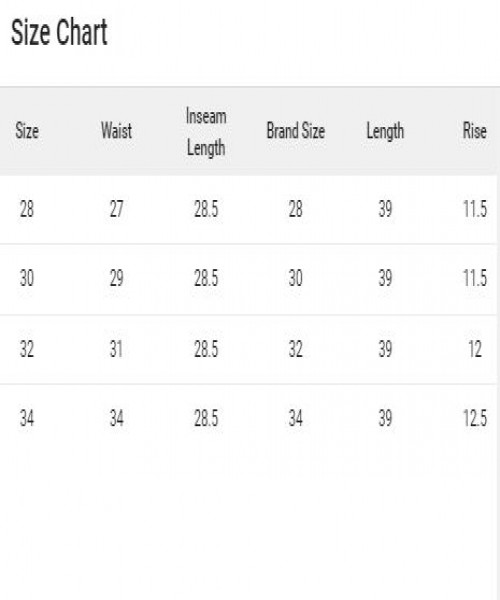Image resolution: width=500 pixels, height=600 pixels.
Task: Click the Inseam Length column header
Action: coord(206,132)
